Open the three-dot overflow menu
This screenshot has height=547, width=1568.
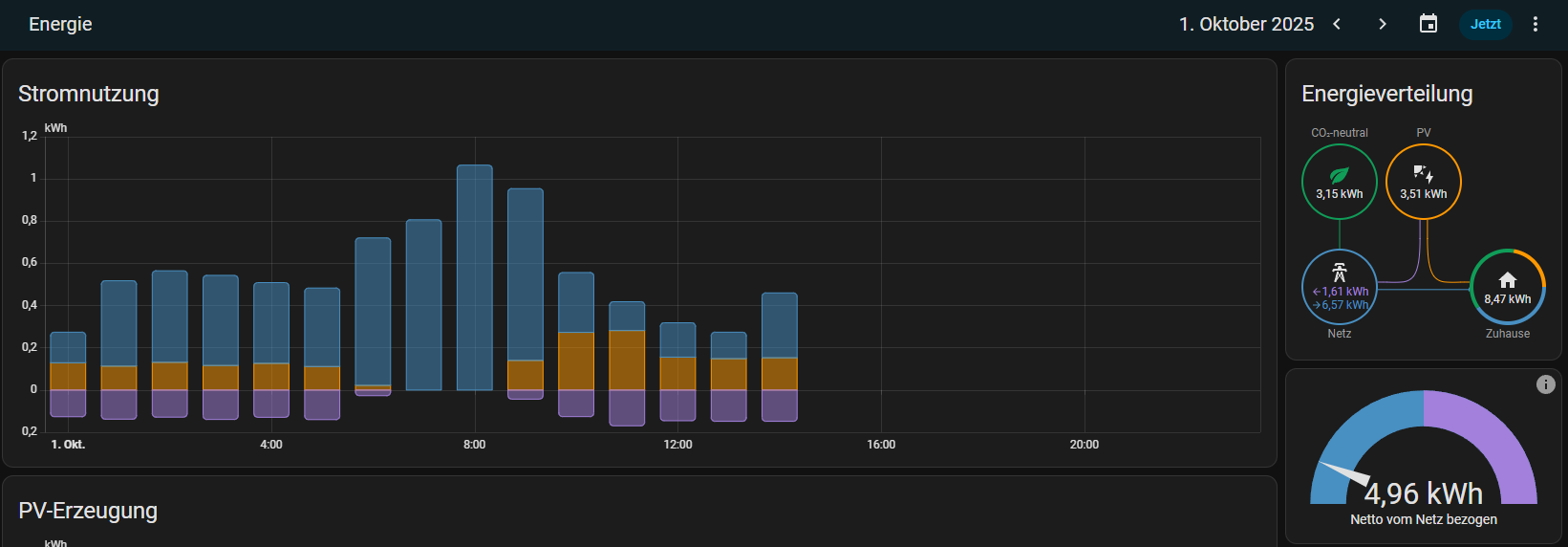[x=1536, y=24]
